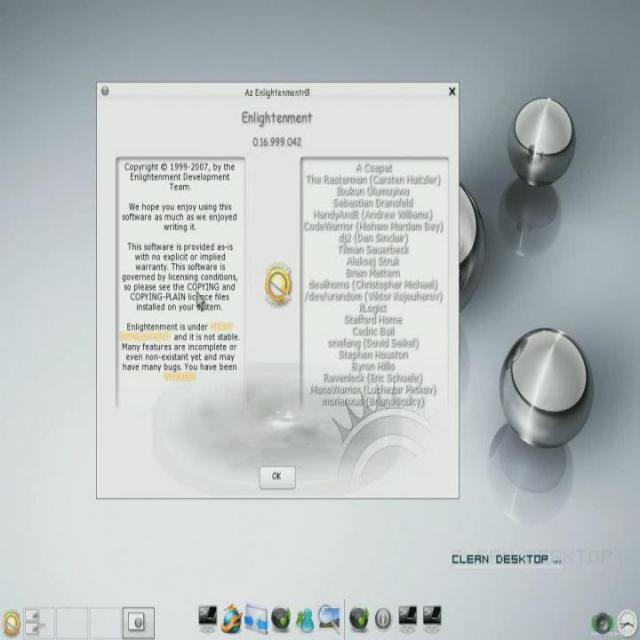Click the leftmost terminal monitor icon in the launcher
640x640 pixels.
click(208, 618)
